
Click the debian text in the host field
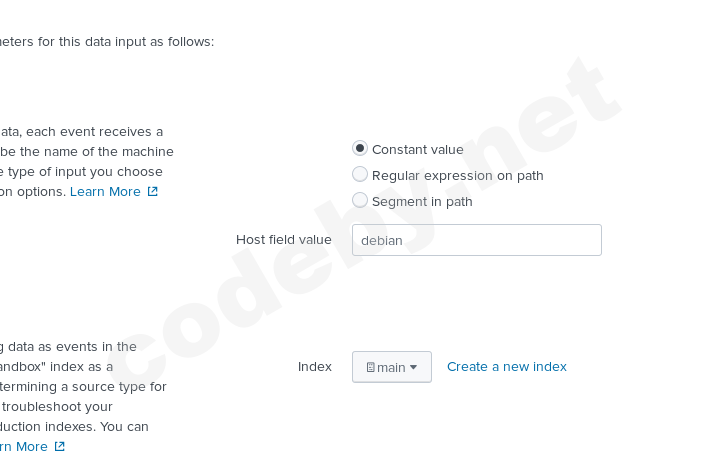[381, 241]
